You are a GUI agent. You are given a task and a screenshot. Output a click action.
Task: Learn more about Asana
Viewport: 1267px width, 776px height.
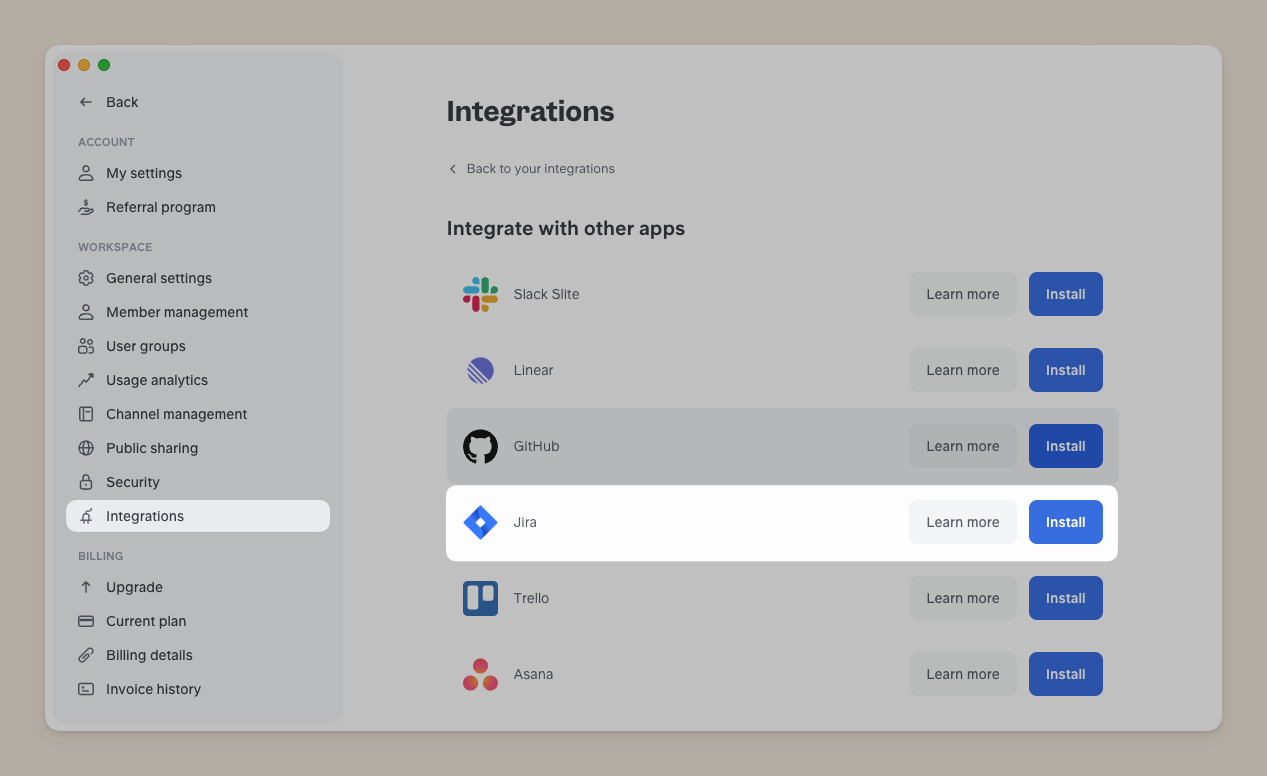point(962,674)
